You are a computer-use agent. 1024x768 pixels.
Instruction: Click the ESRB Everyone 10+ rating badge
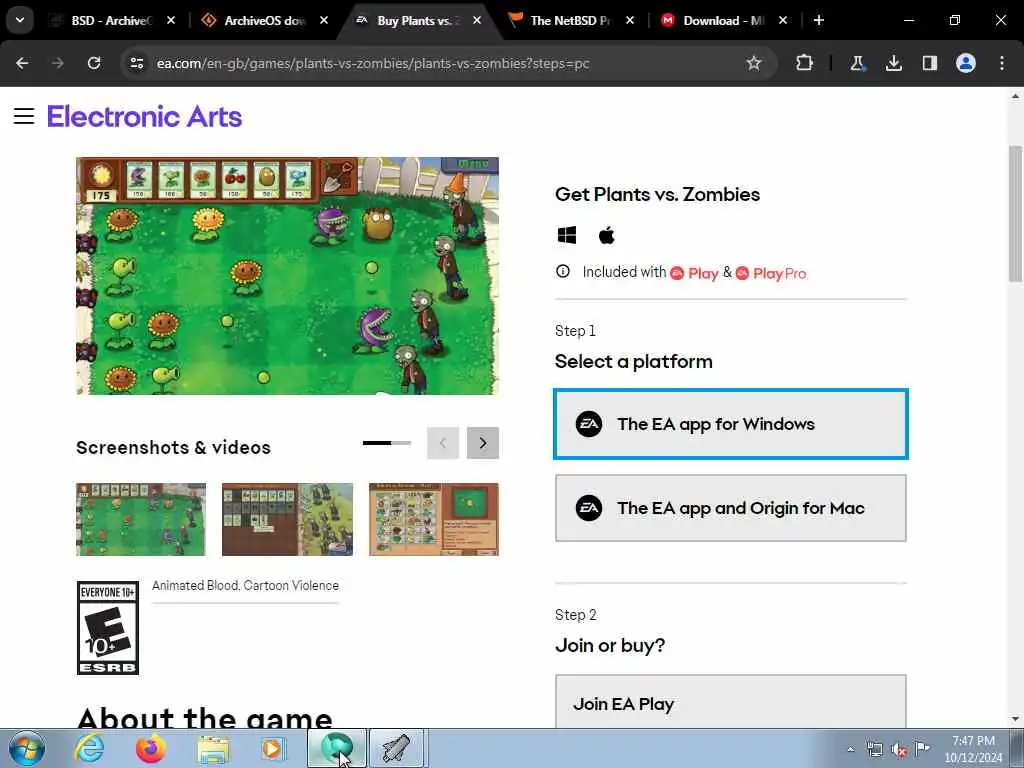[108, 628]
